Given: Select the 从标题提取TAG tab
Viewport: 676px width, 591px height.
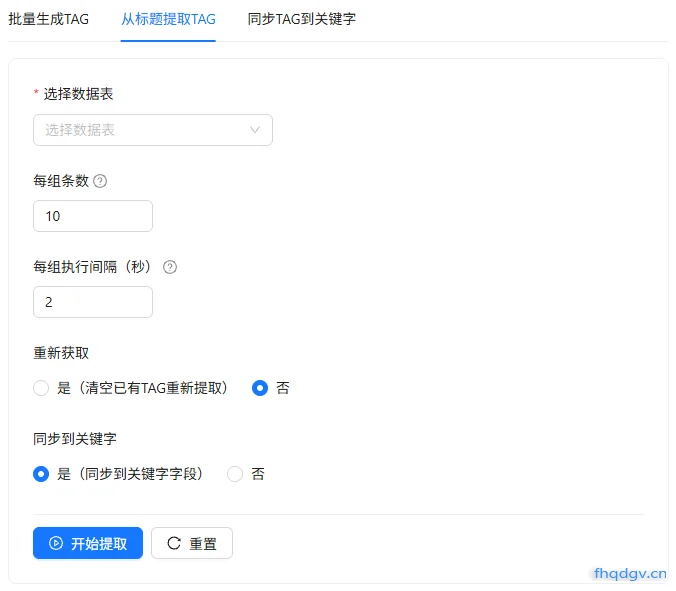Looking at the screenshot, I should pyautogui.click(x=168, y=19).
